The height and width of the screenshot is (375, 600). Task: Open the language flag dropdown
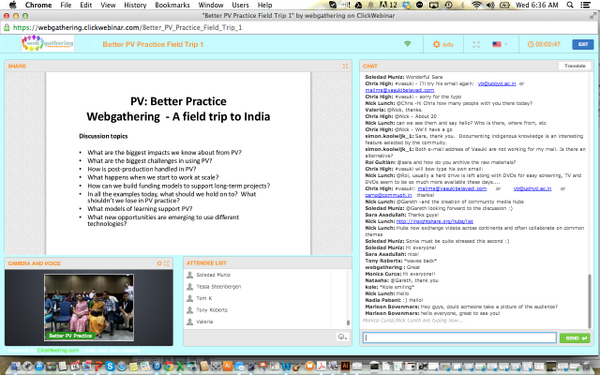[500, 44]
